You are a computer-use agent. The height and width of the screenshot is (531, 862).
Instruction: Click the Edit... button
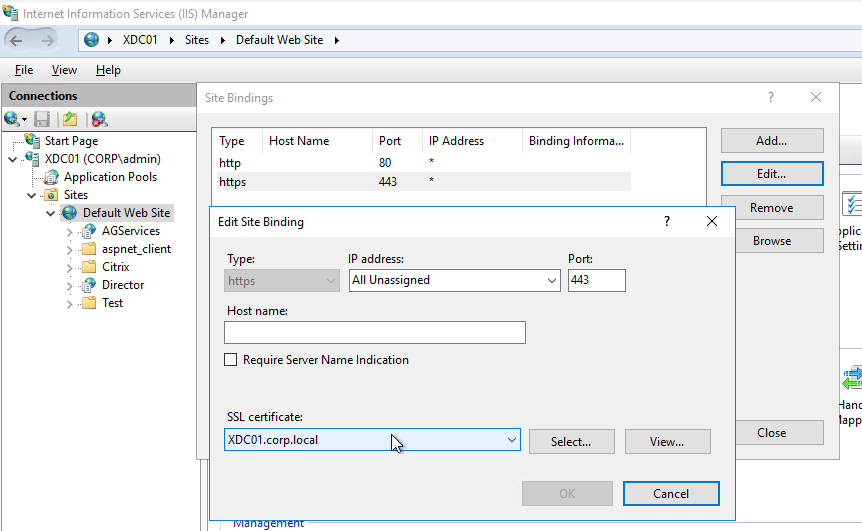(772, 174)
